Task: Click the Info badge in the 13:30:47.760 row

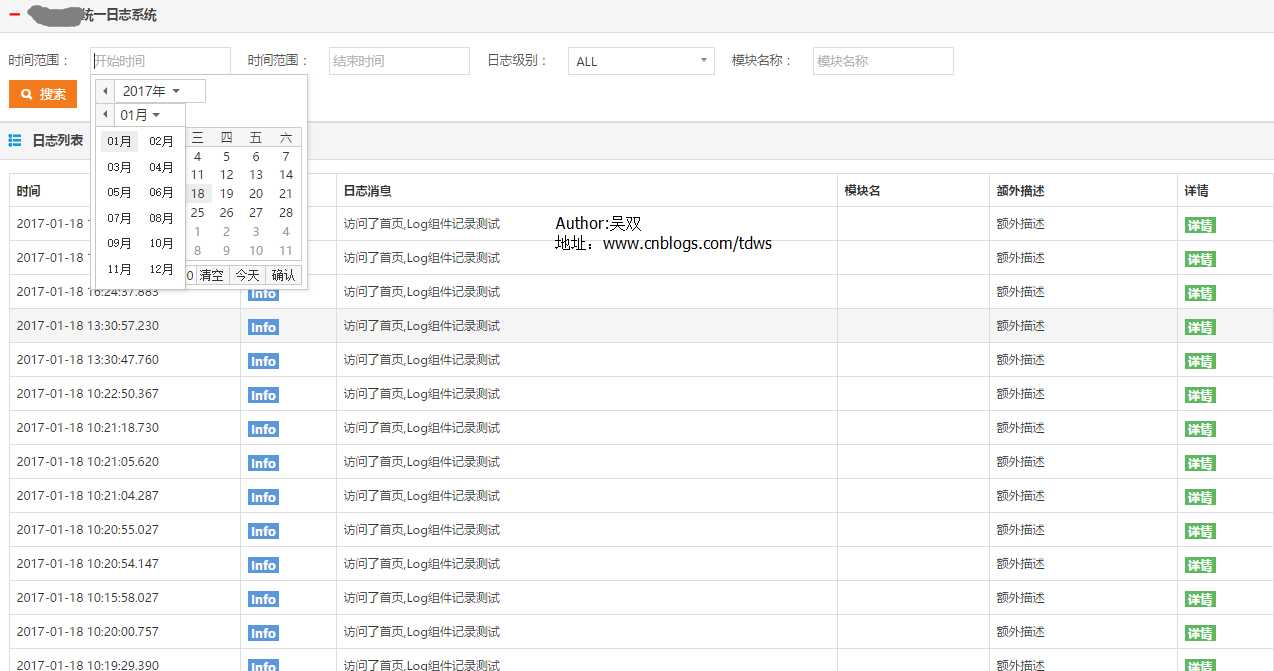Action: point(263,361)
